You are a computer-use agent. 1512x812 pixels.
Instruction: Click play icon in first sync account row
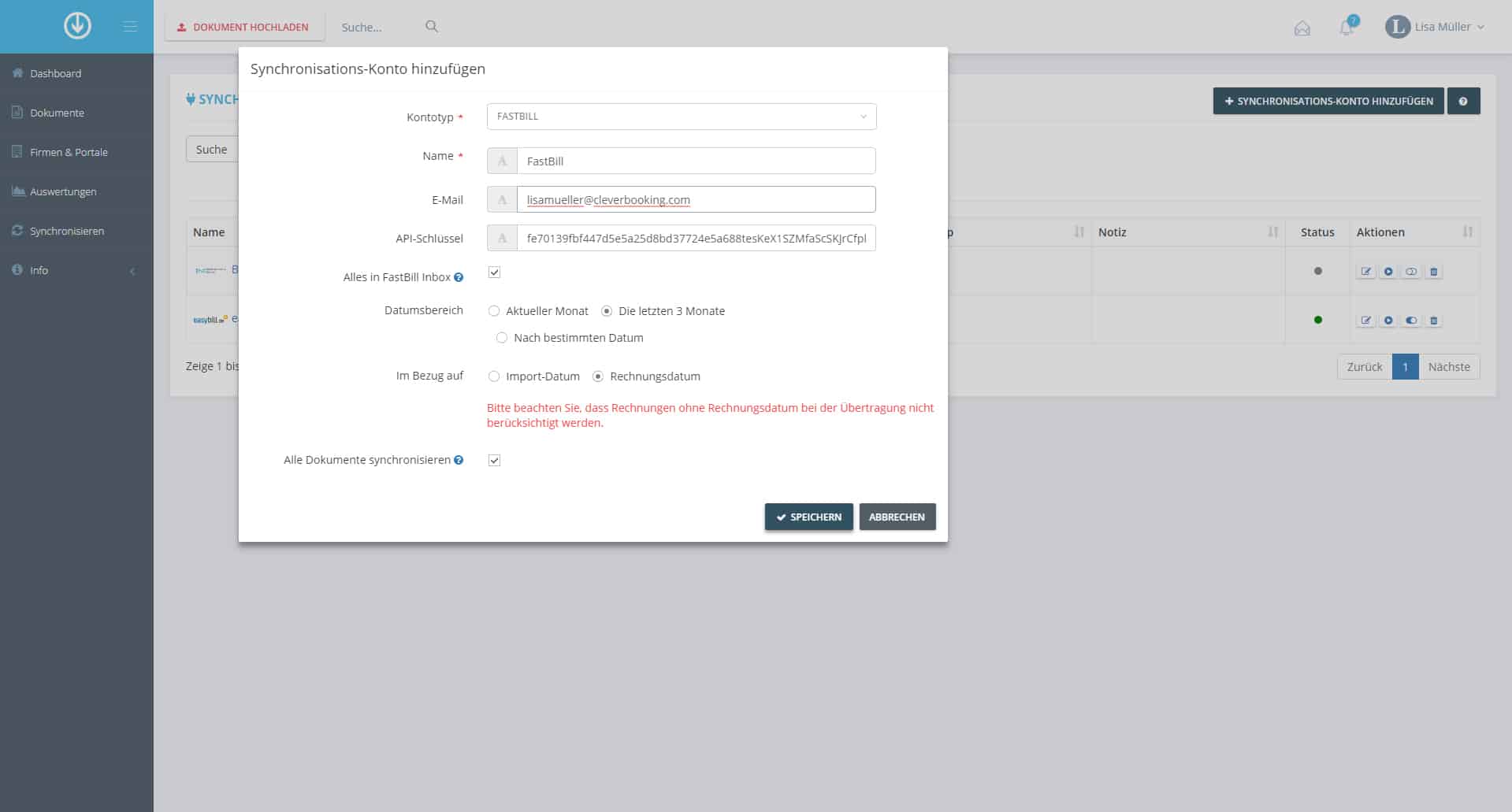click(x=1388, y=272)
